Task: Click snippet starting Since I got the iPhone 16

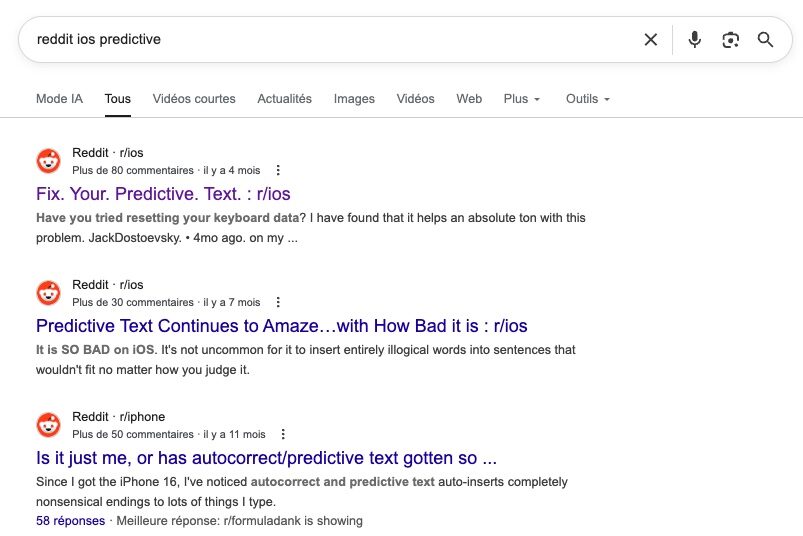Action: (302, 491)
